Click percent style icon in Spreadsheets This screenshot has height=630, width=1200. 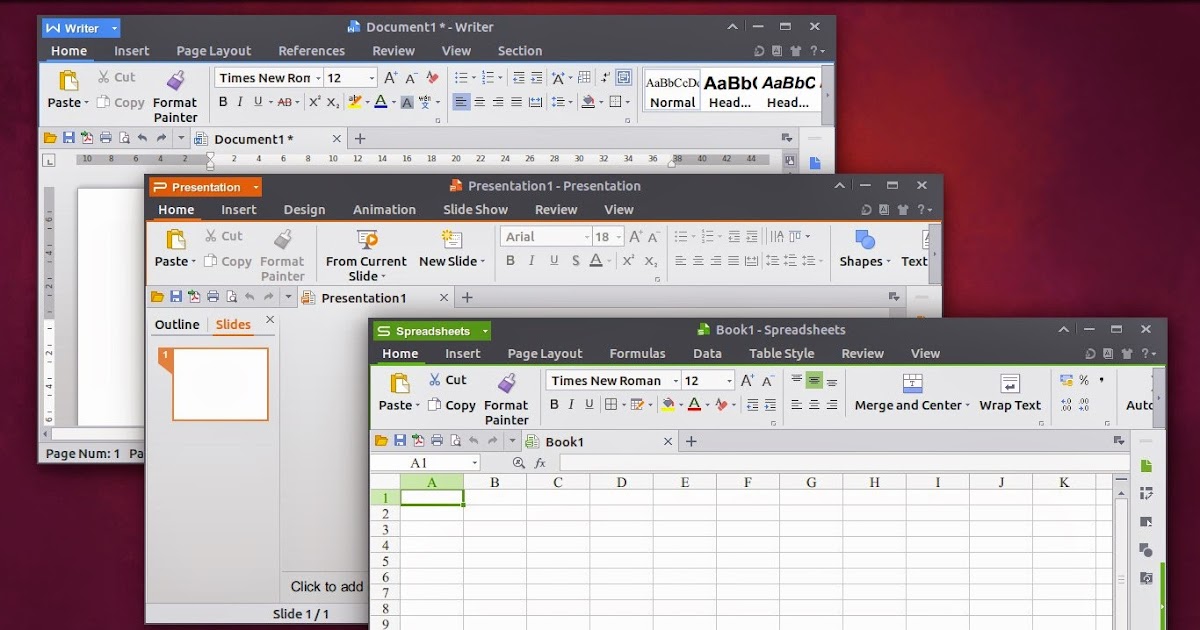pos(1084,380)
